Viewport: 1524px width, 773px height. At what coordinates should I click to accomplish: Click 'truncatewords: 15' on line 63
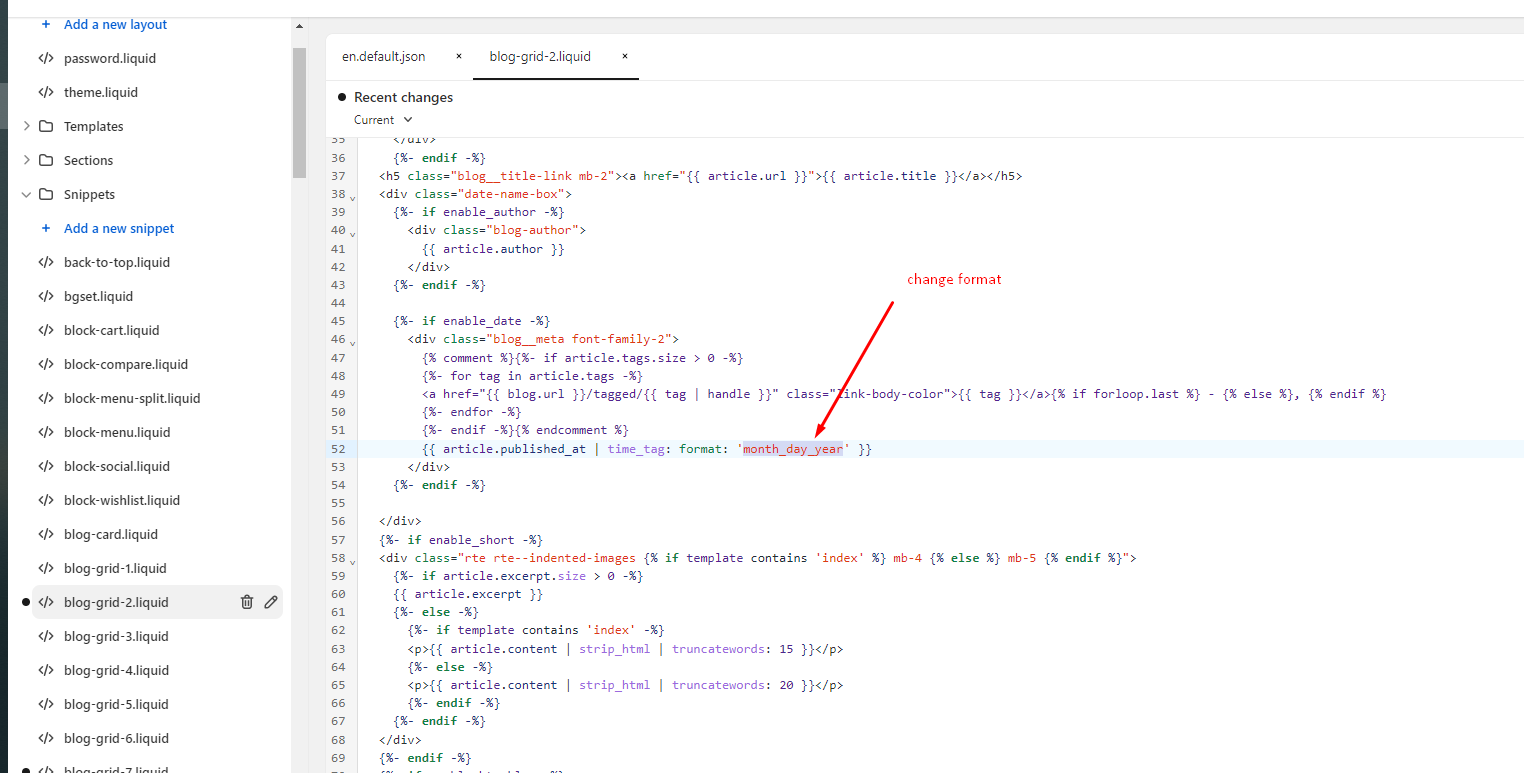coord(732,648)
